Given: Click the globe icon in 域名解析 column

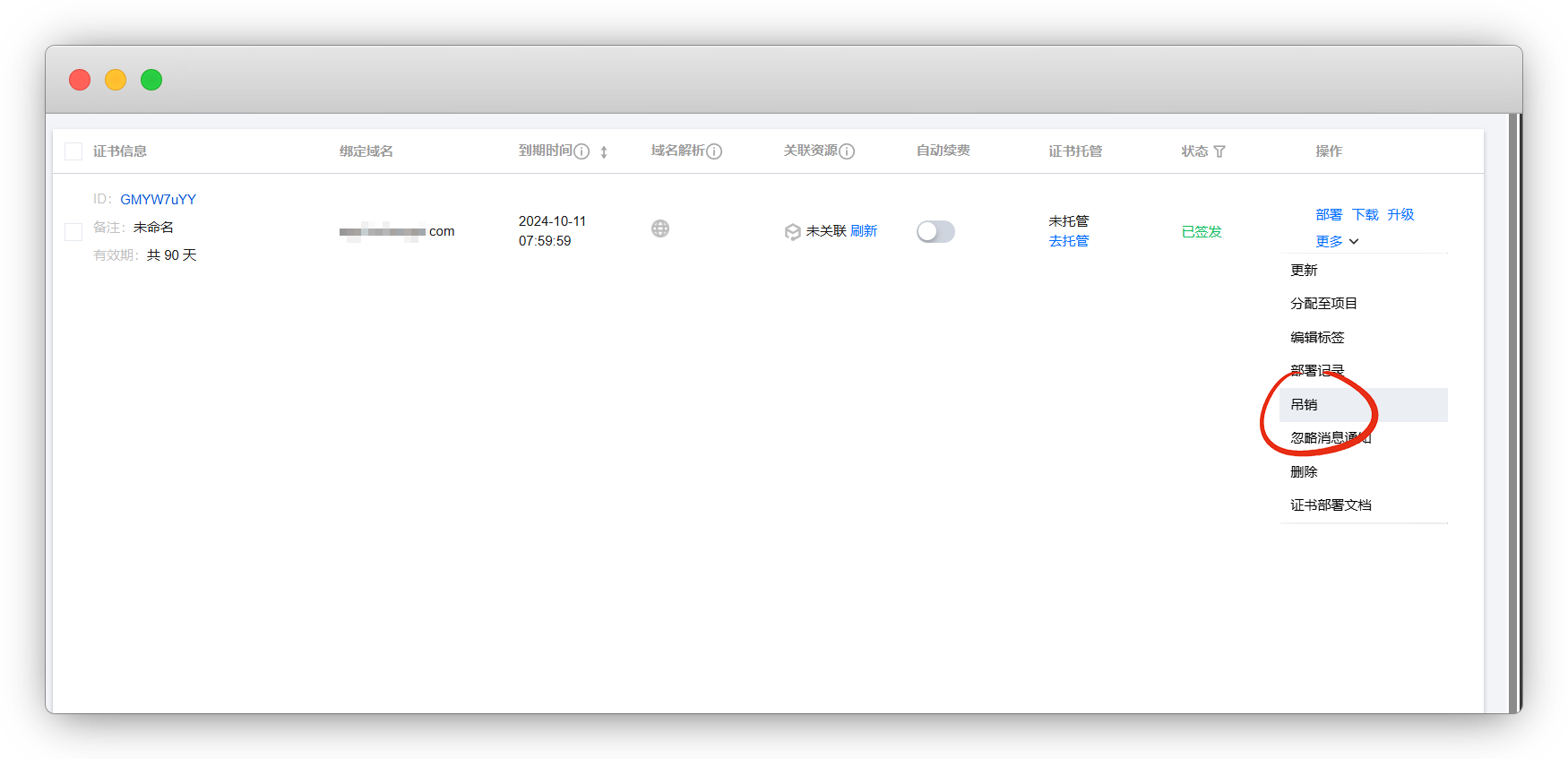Looking at the screenshot, I should pyautogui.click(x=660, y=229).
